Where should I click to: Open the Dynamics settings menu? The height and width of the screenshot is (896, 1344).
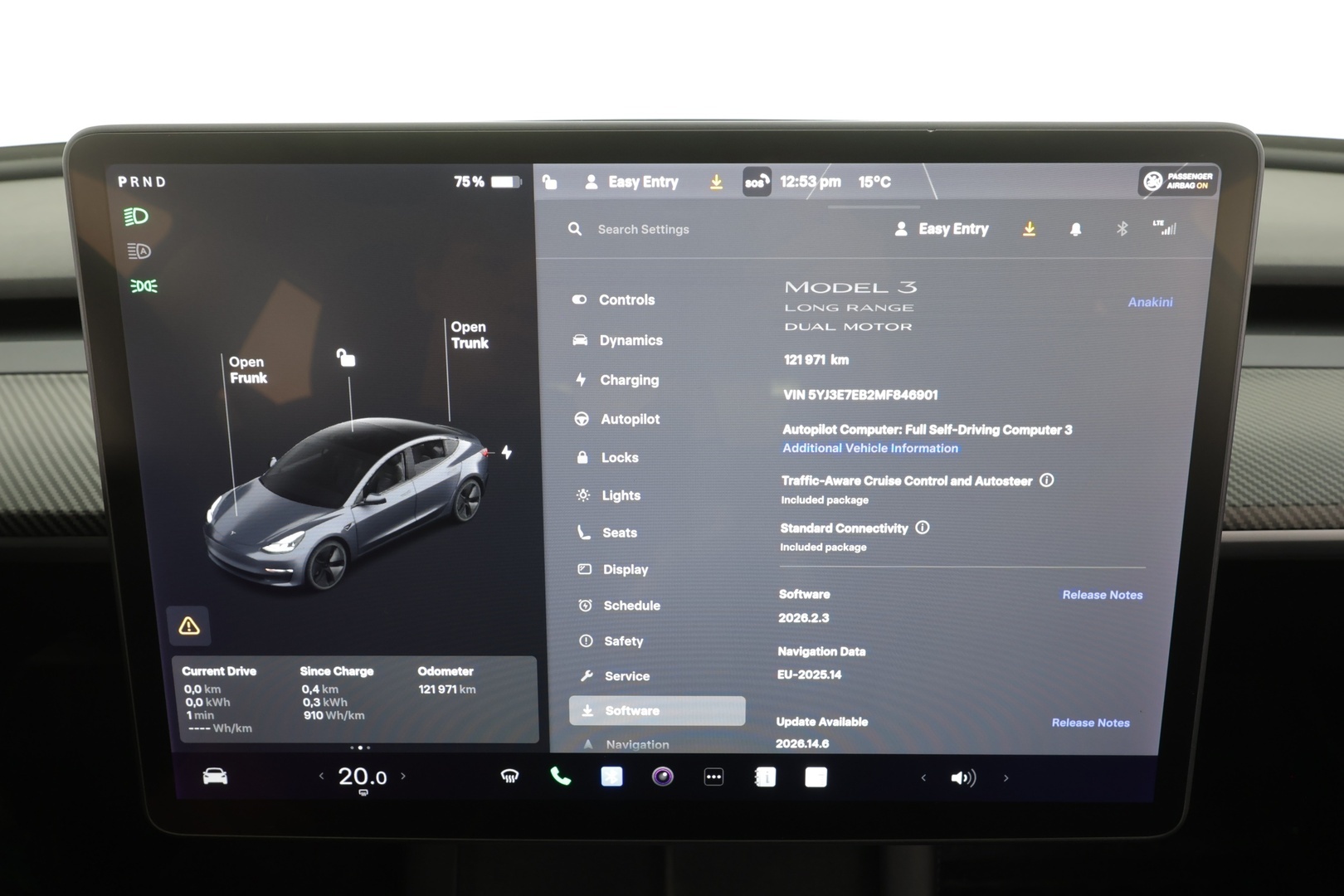coord(618,340)
